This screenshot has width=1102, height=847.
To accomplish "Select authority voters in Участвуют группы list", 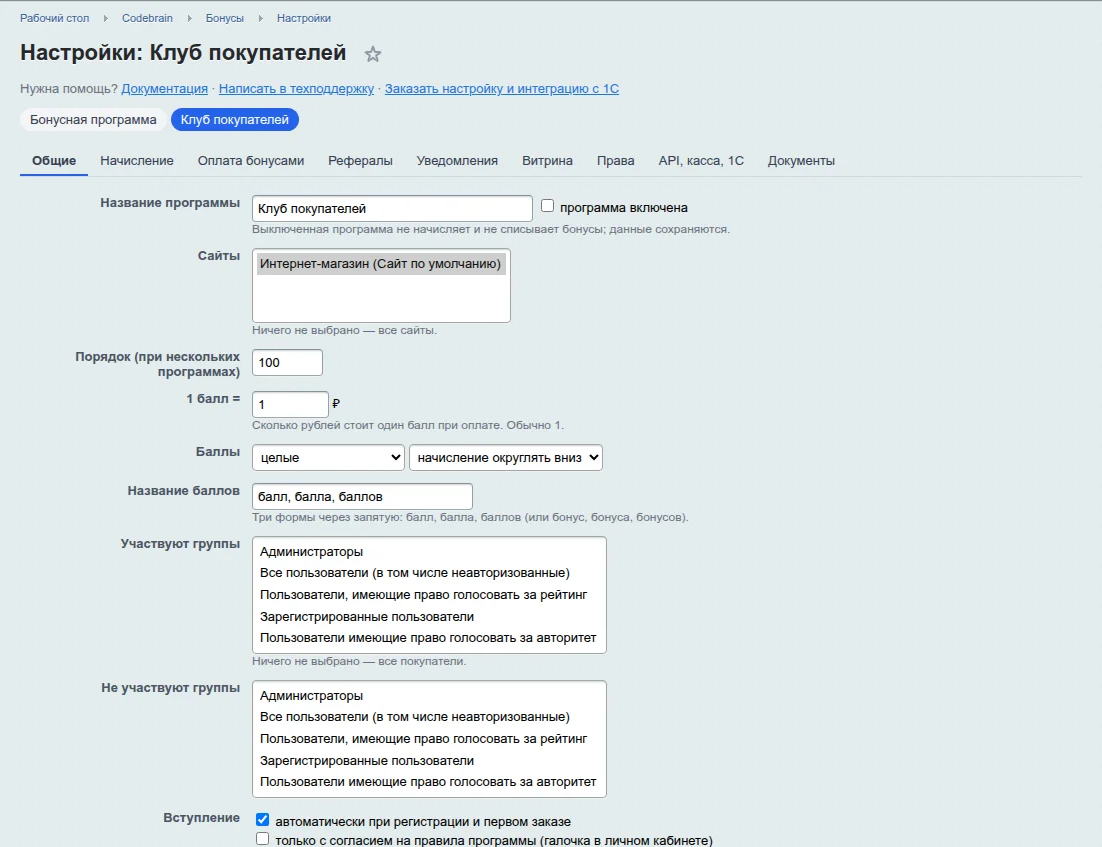I will click(x=429, y=638).
